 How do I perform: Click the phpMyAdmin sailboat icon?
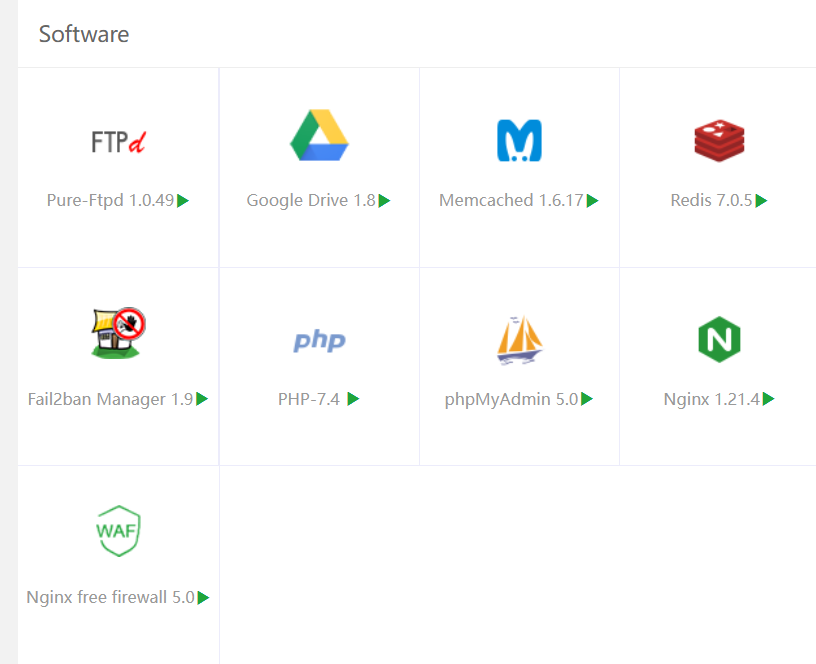pyautogui.click(x=519, y=340)
